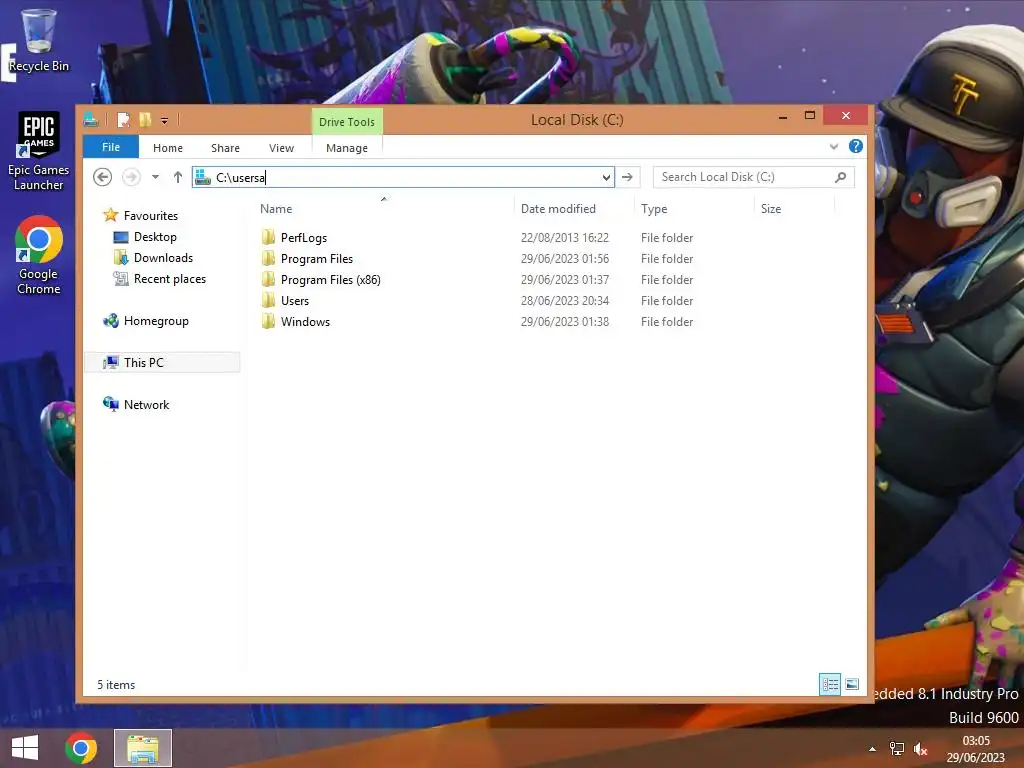This screenshot has height=768, width=1024.
Task: Select Homegroup in the navigation pane
Action: pos(156,321)
